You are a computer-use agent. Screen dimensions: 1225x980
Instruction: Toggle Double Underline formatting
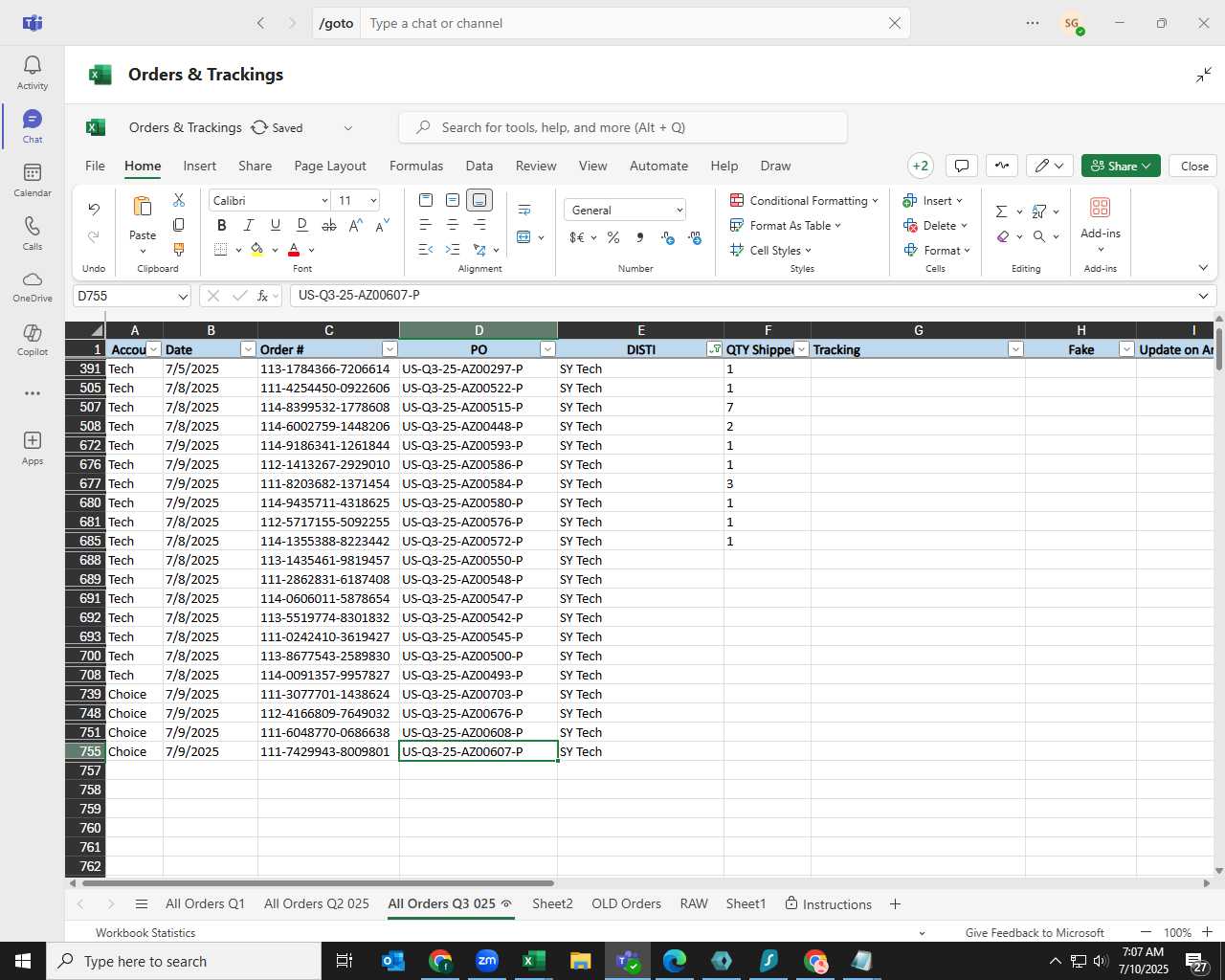(x=302, y=226)
